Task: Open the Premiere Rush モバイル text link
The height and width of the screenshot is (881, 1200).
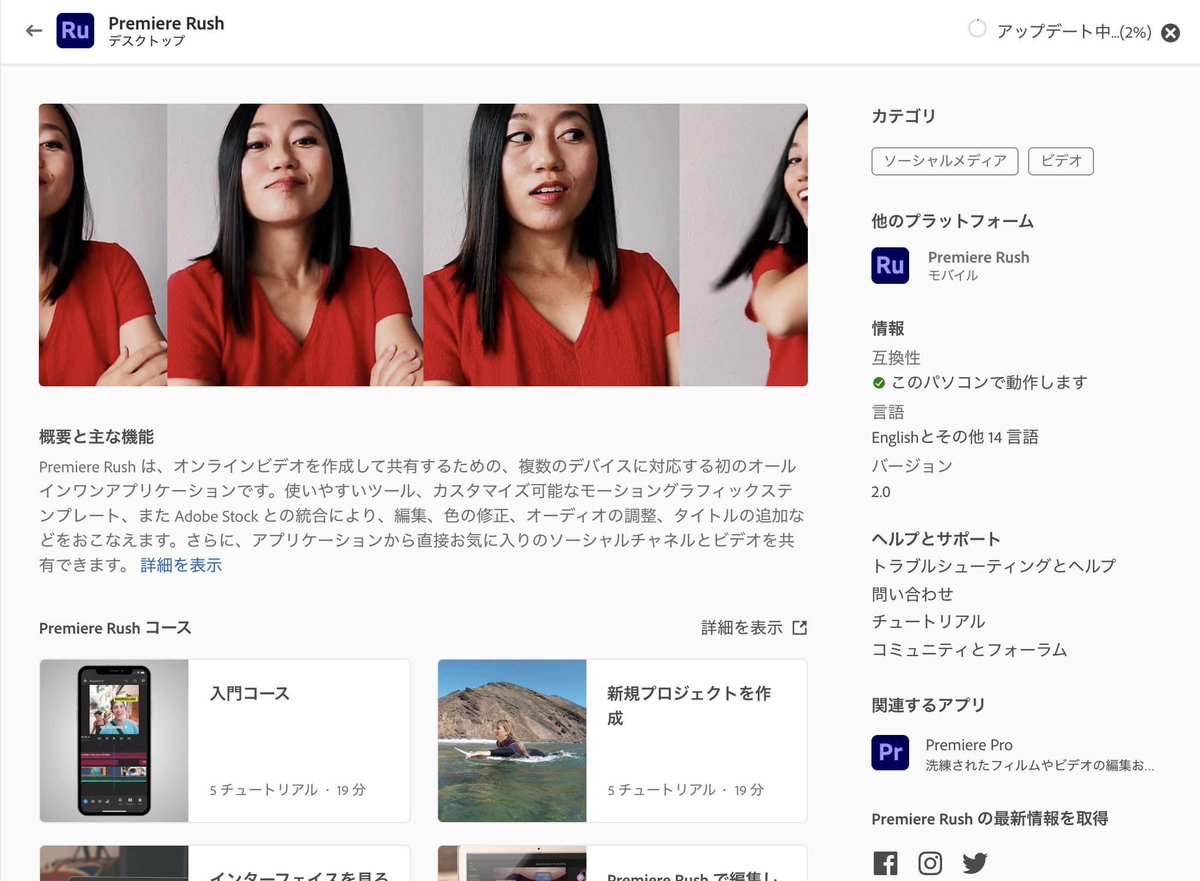Action: [x=978, y=265]
